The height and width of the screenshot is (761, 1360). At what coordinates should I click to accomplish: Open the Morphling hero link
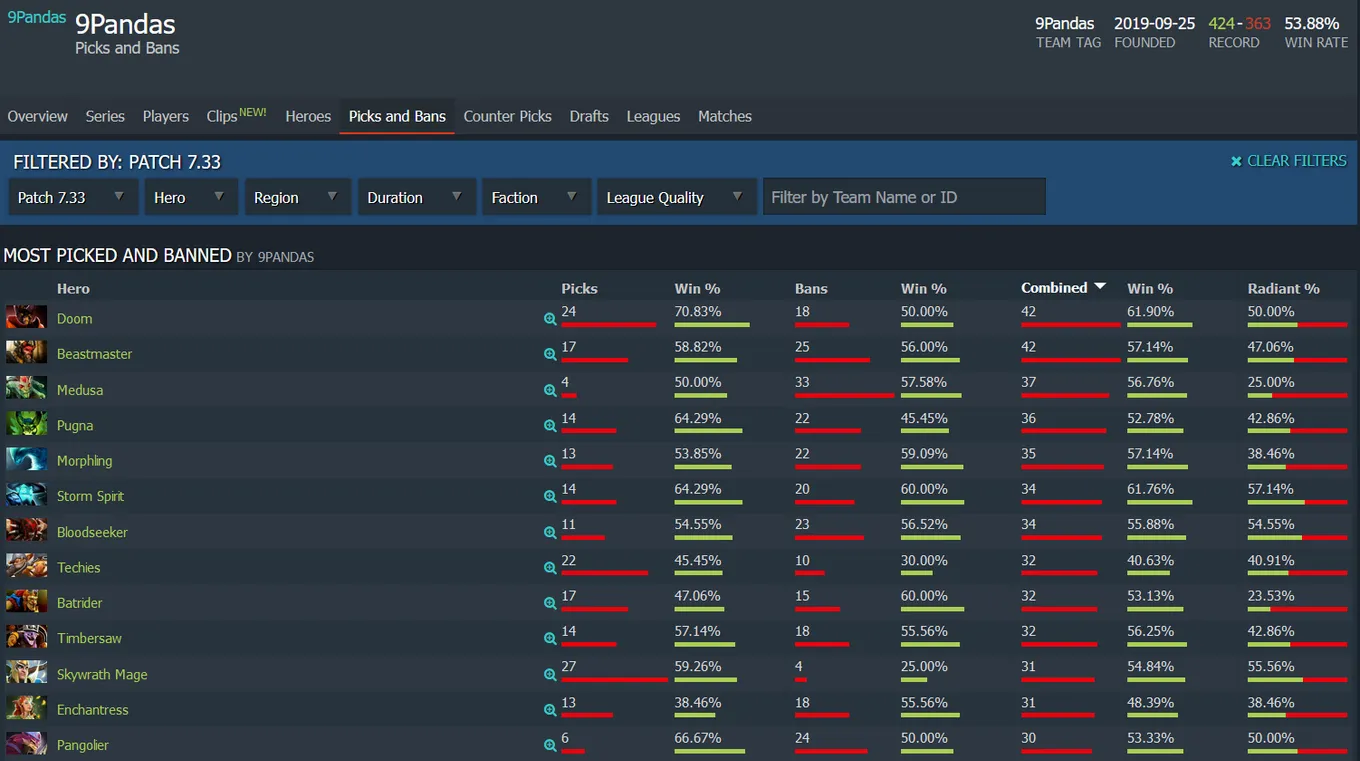[84, 461]
